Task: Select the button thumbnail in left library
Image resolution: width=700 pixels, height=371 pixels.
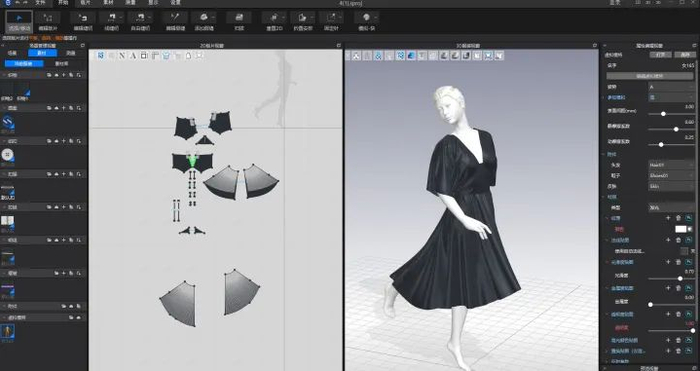Action: point(7,155)
